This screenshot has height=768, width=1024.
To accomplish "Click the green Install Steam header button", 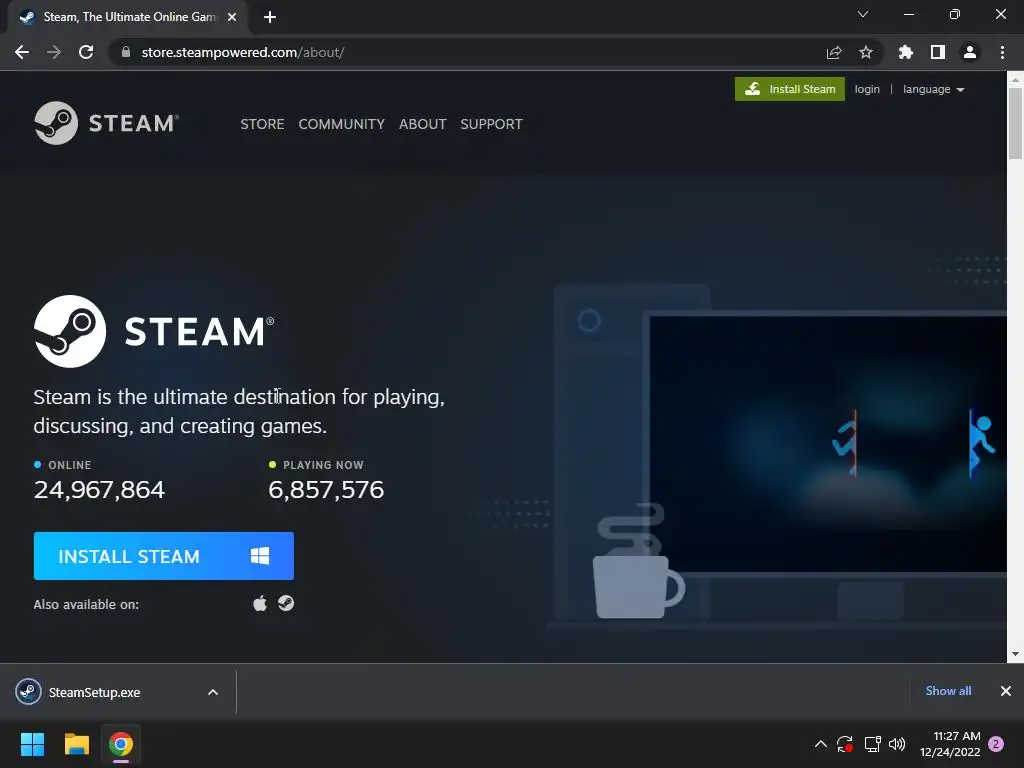I will 790,89.
